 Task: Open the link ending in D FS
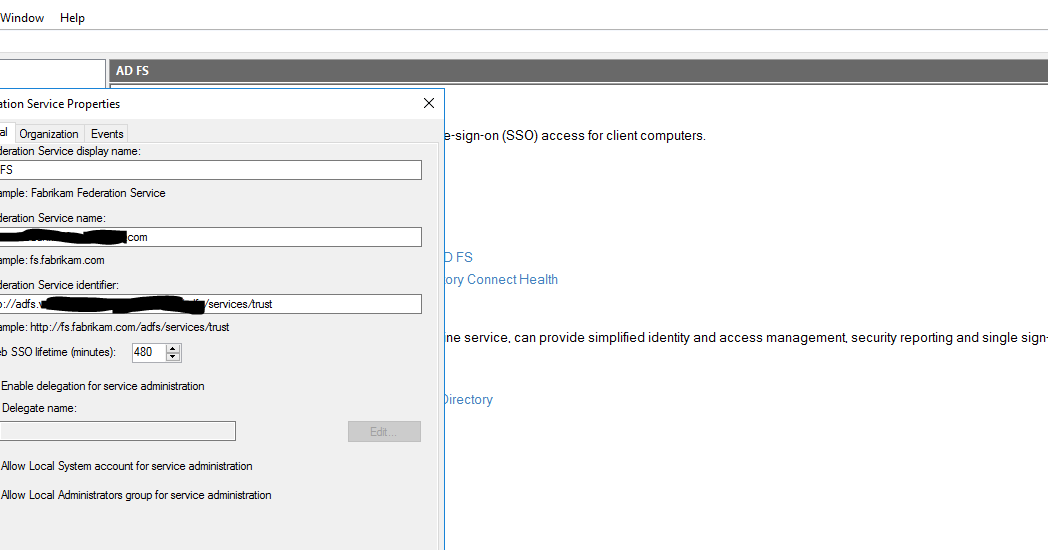(x=458, y=257)
